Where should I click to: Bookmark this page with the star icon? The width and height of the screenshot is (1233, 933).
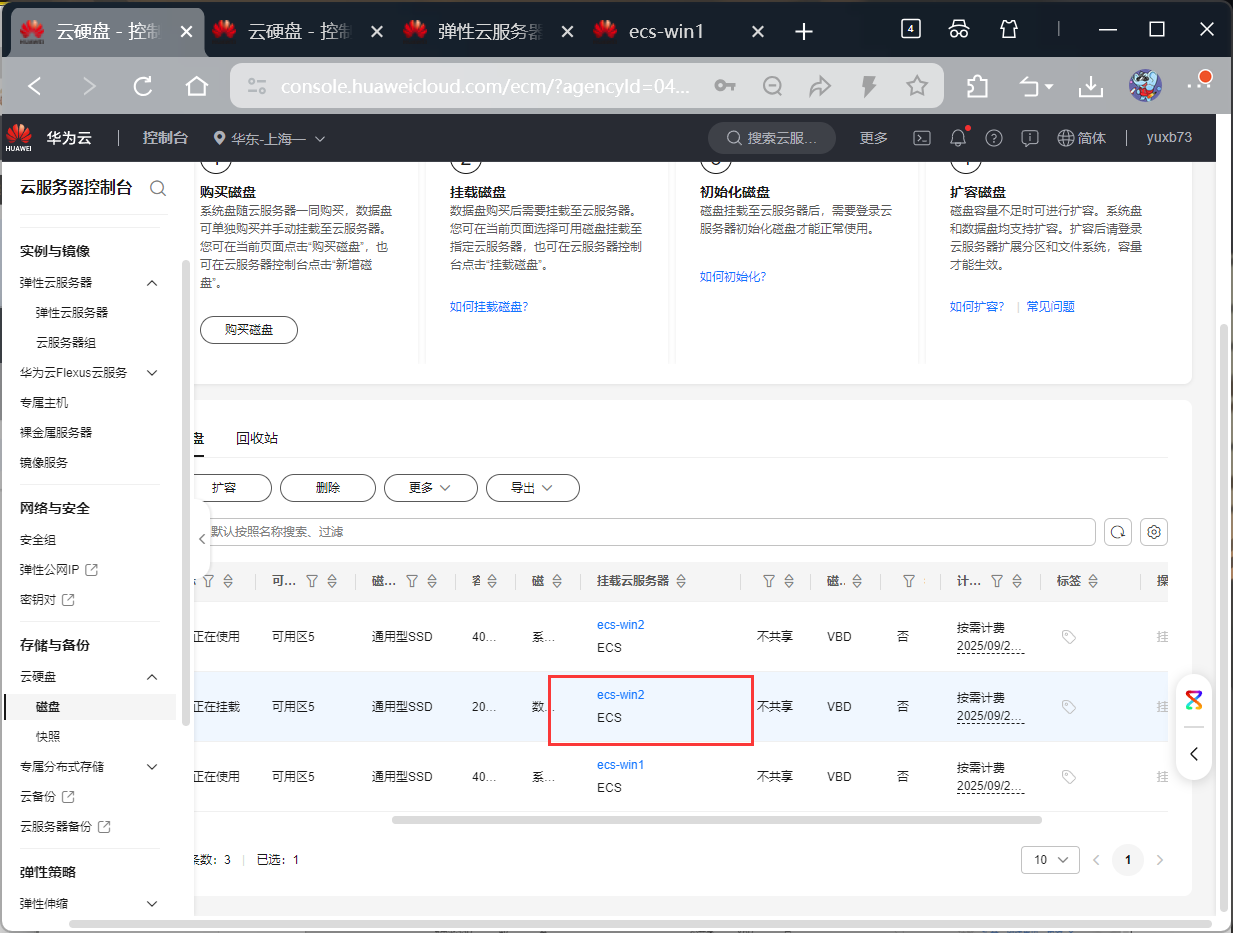[x=917, y=87]
